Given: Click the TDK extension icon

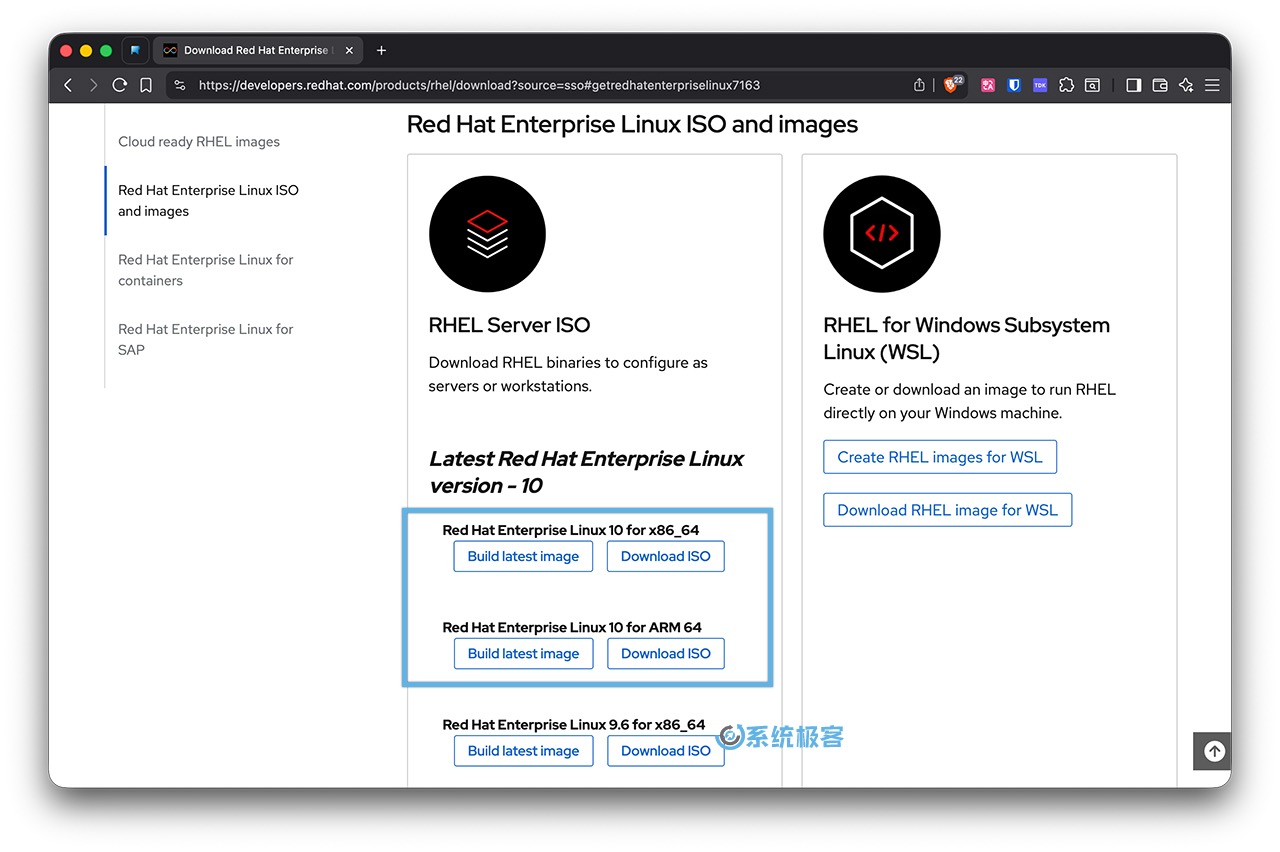Looking at the screenshot, I should pyautogui.click(x=1040, y=85).
